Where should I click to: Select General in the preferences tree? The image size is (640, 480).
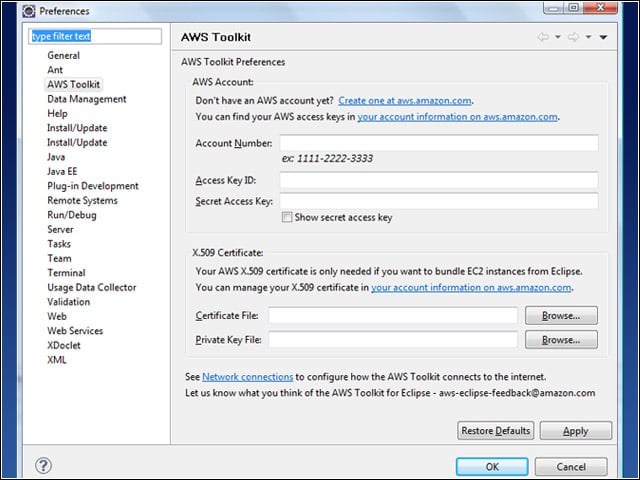[x=63, y=56]
